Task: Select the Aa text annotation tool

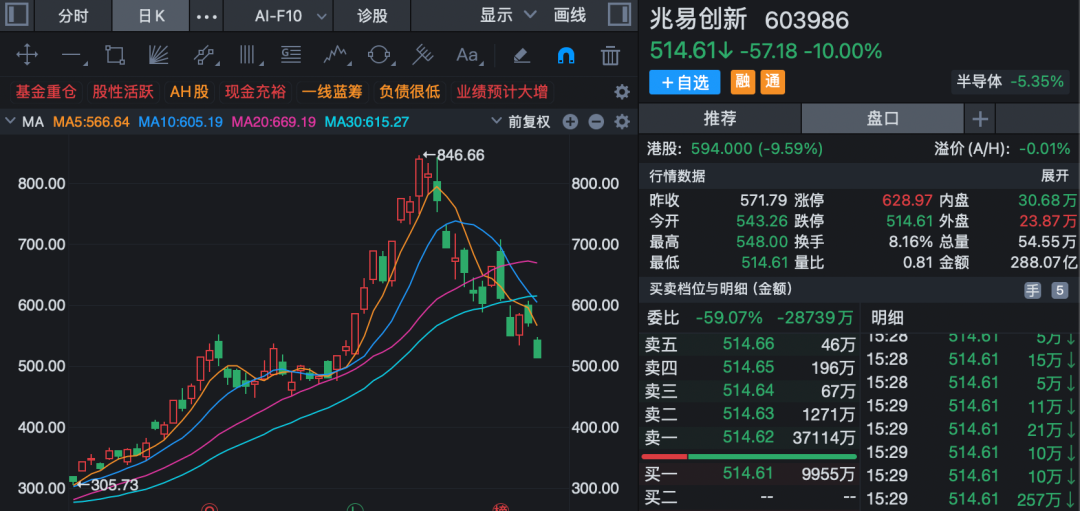Action: [468, 54]
